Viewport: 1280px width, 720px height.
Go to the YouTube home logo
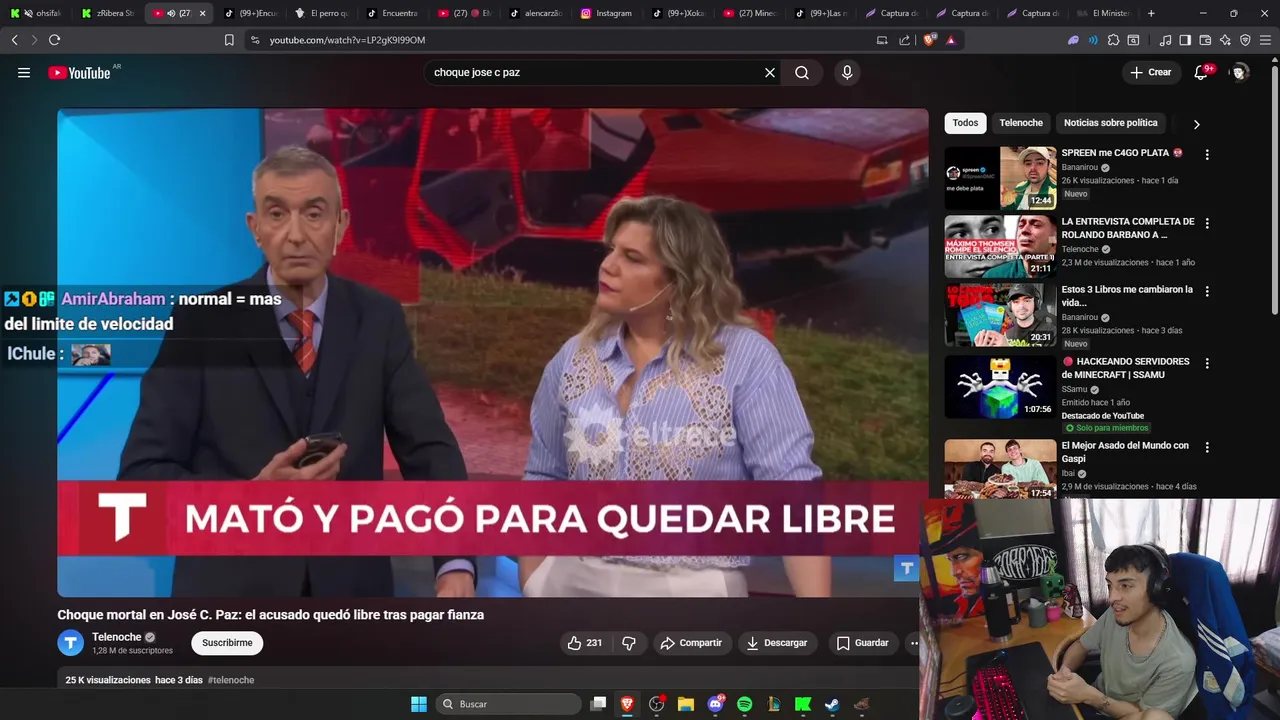tap(79, 72)
